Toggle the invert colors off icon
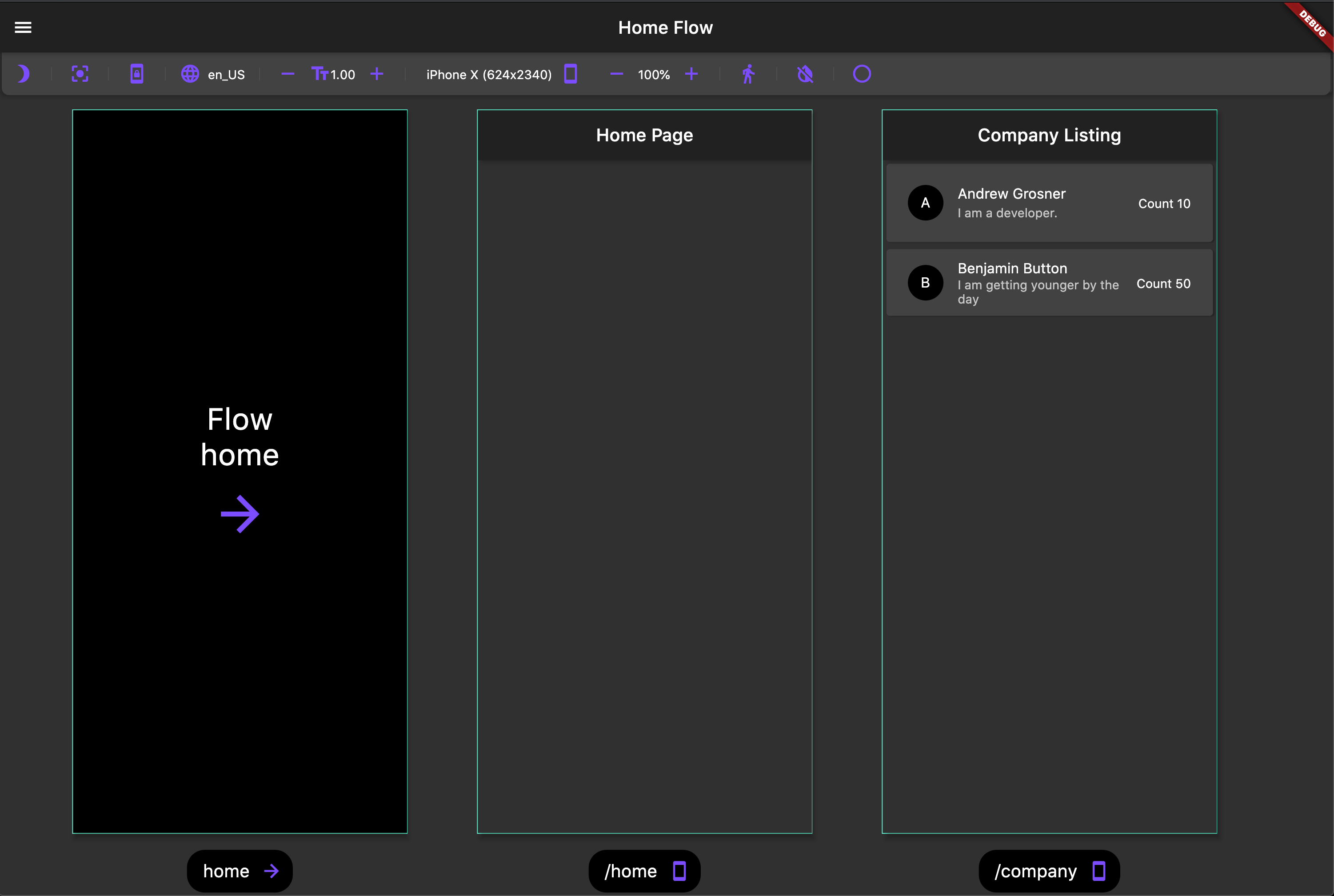 pyautogui.click(x=805, y=74)
